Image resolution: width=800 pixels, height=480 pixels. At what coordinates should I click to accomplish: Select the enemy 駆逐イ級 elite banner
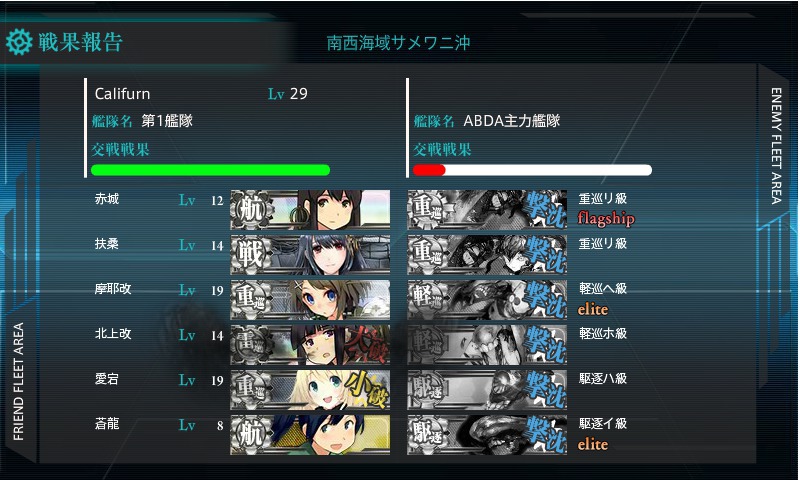click(x=487, y=434)
